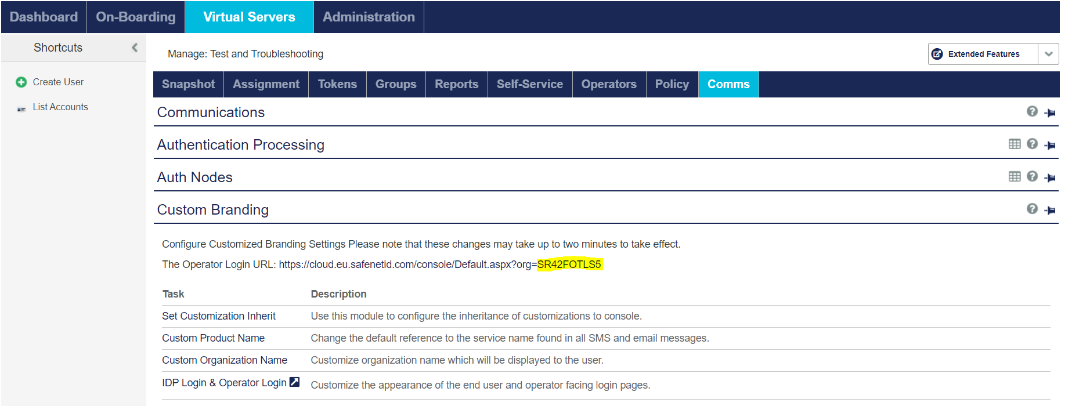Open table view for Authentication Processing

1015,145
